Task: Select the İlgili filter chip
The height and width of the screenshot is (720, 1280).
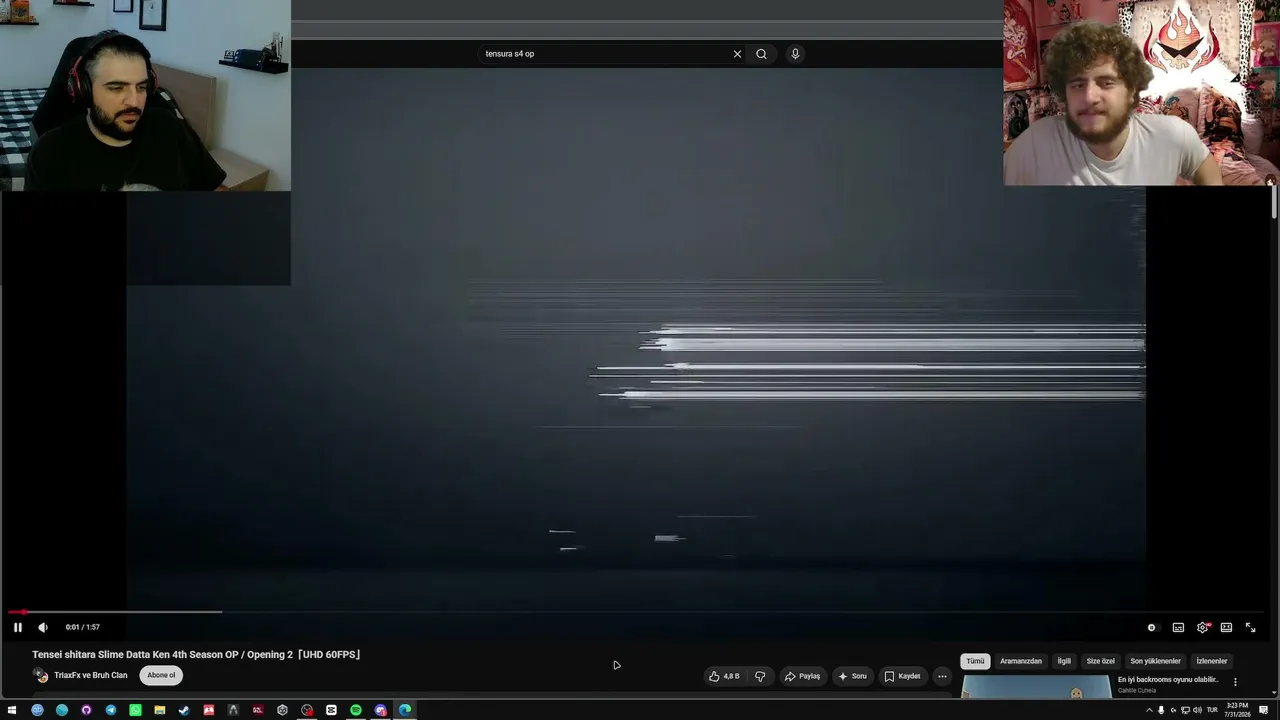Action: pos(1064,661)
